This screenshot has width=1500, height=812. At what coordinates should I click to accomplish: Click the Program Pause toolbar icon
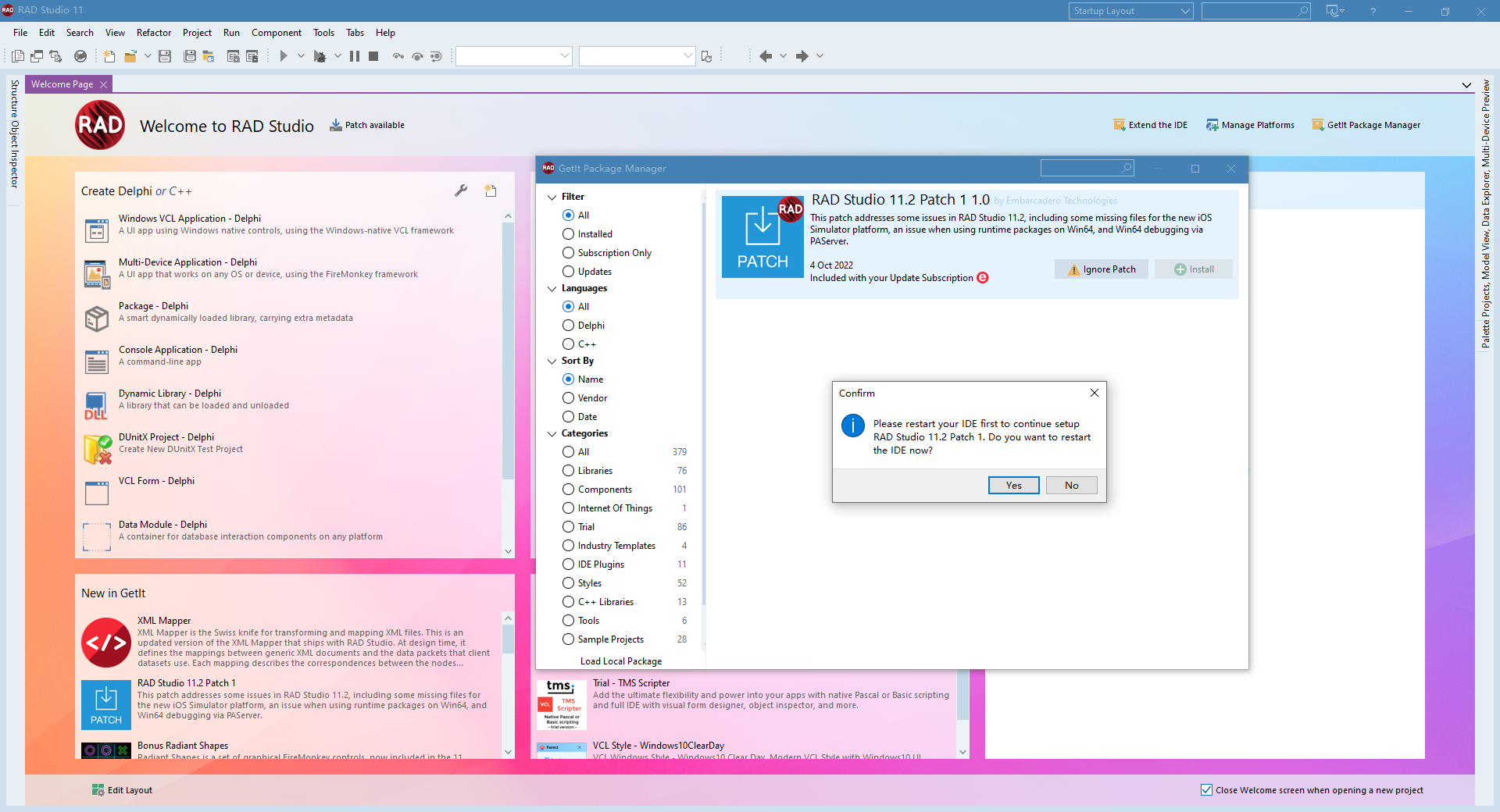click(355, 56)
